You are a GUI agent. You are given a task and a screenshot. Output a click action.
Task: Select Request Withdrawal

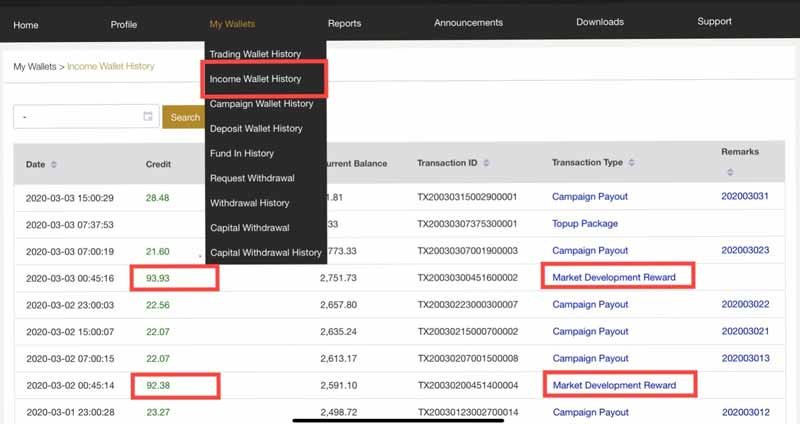tap(252, 178)
